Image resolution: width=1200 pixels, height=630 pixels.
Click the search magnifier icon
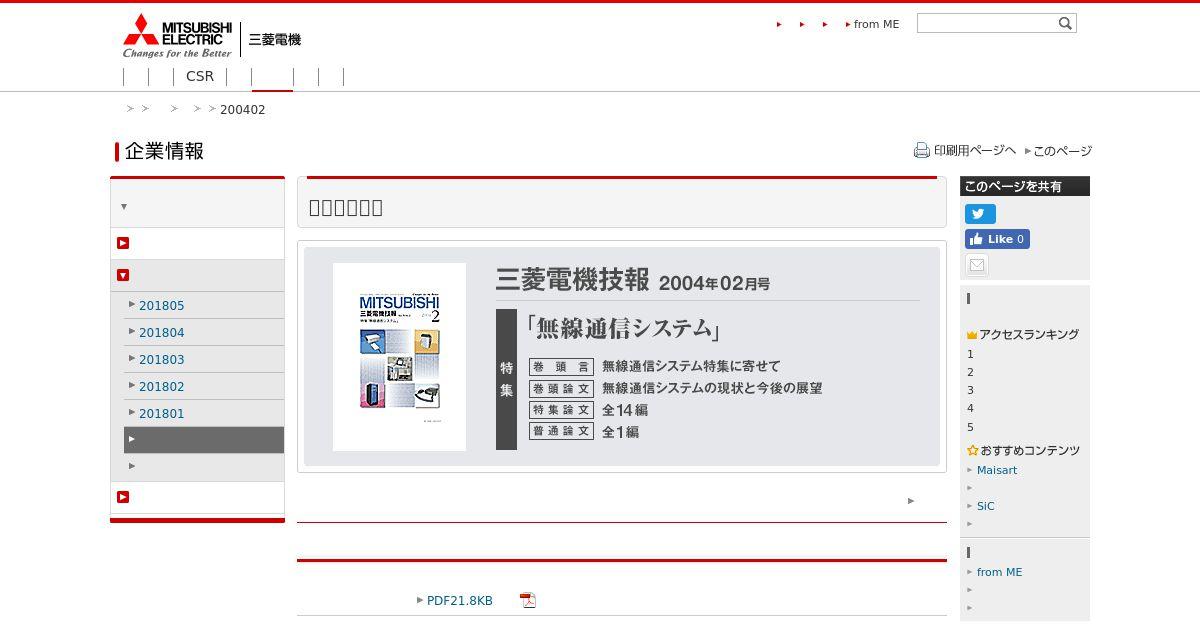pyautogui.click(x=1065, y=23)
